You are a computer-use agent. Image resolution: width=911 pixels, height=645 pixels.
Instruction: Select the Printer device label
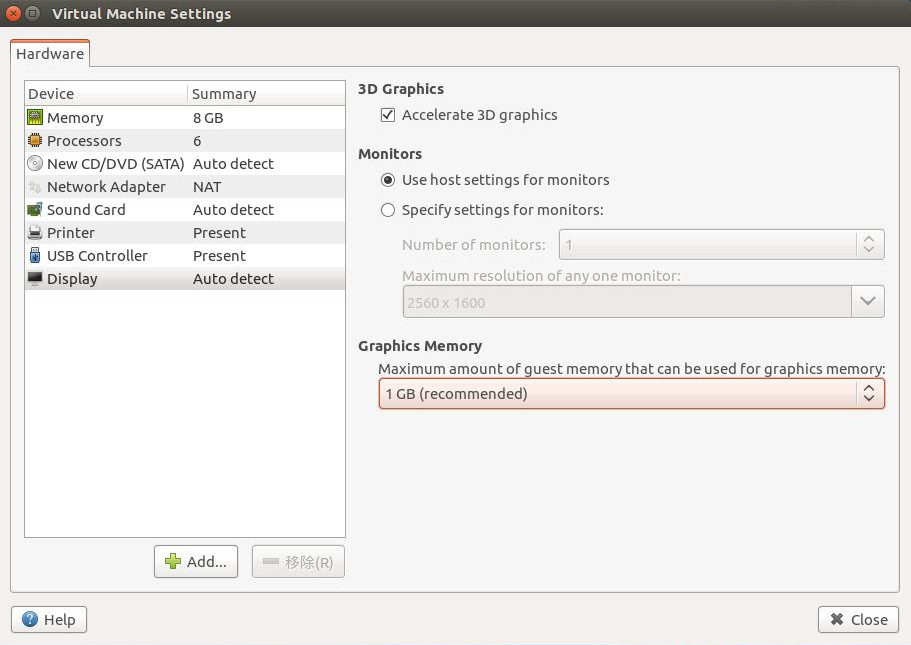(x=71, y=232)
